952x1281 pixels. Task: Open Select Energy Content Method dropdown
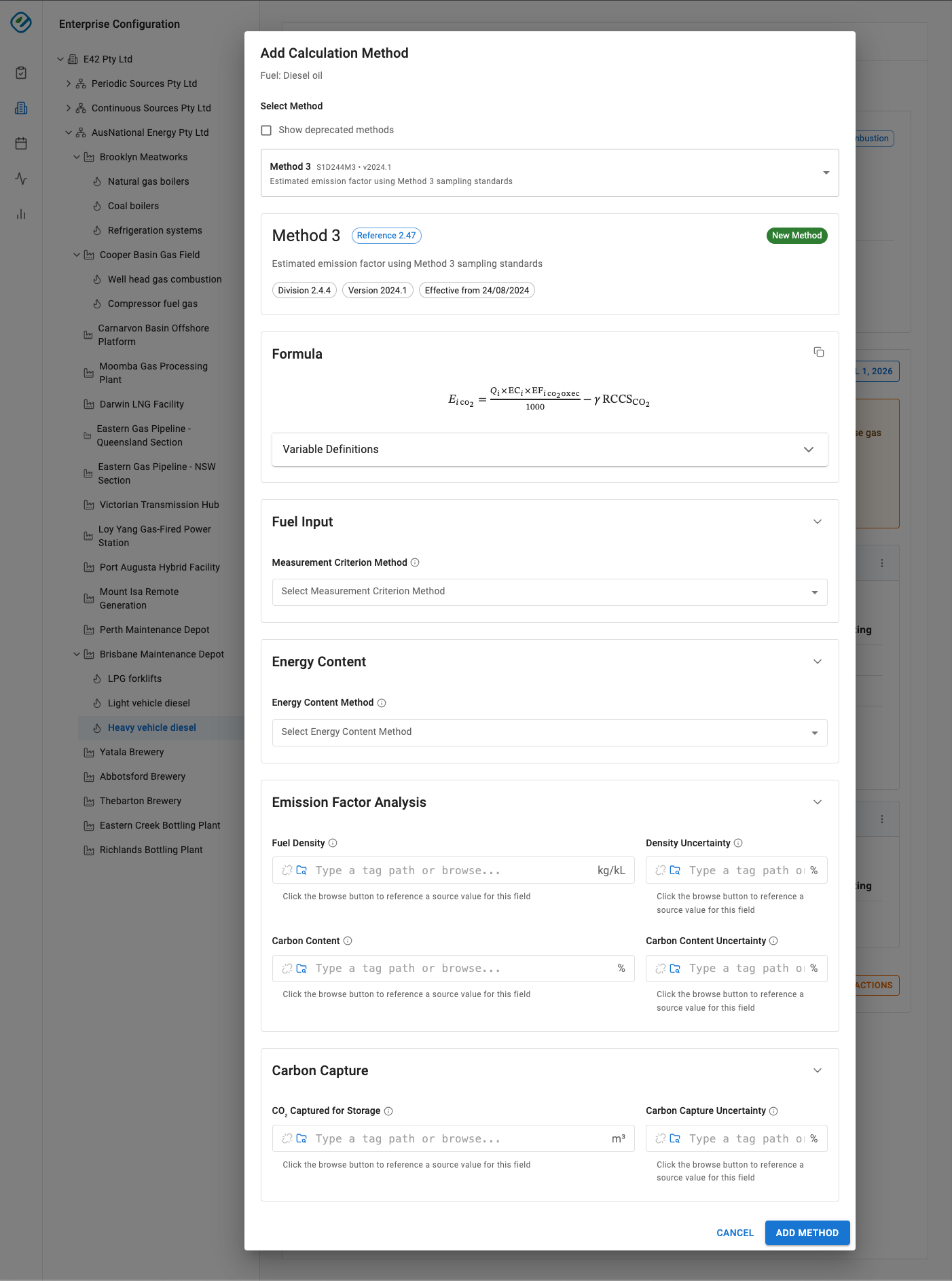(549, 732)
